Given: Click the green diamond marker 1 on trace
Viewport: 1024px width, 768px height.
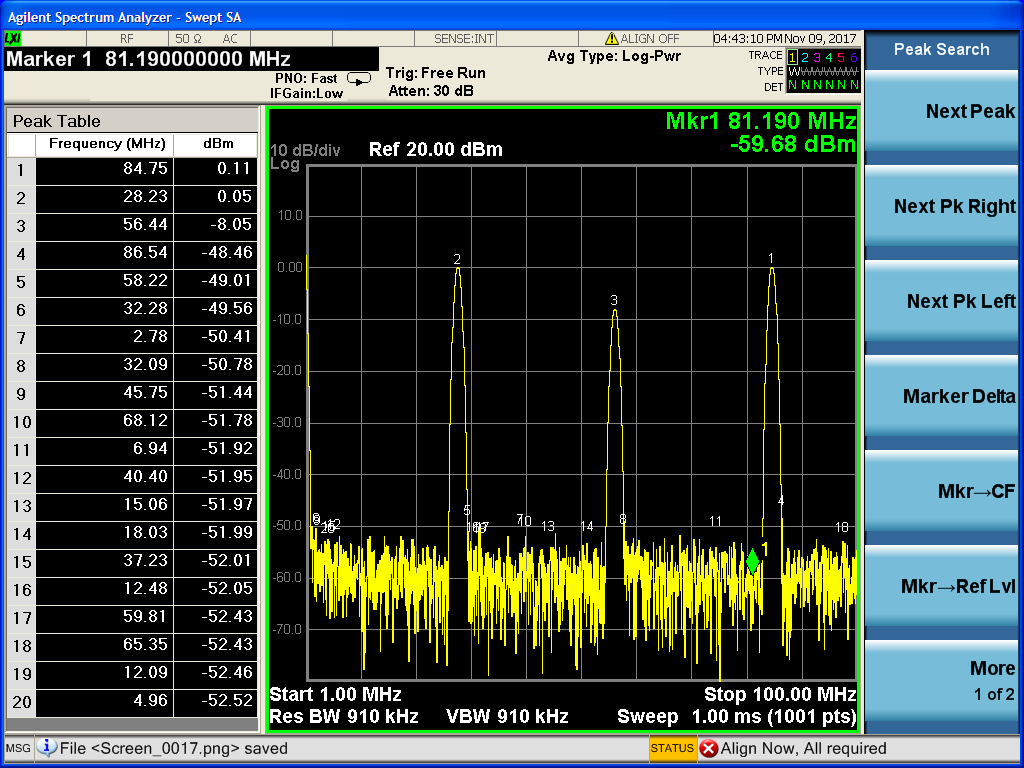Looking at the screenshot, I should 752,561.
